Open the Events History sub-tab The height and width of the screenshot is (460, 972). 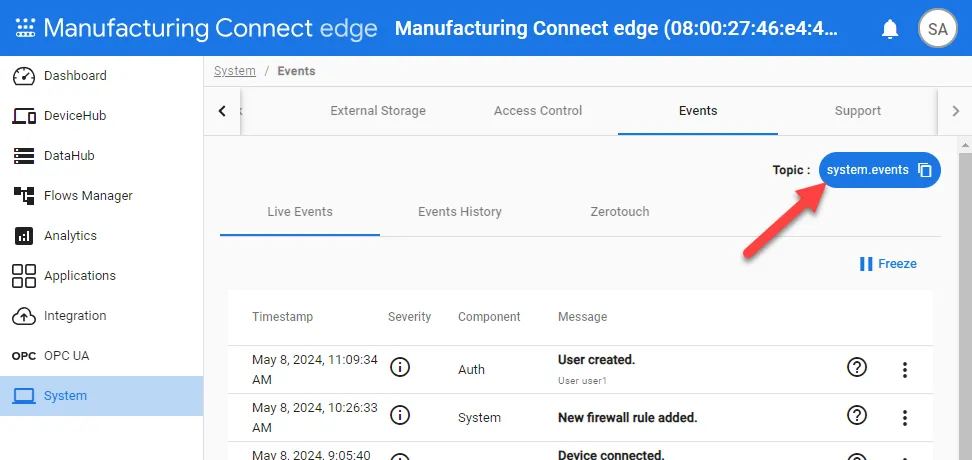coord(460,212)
